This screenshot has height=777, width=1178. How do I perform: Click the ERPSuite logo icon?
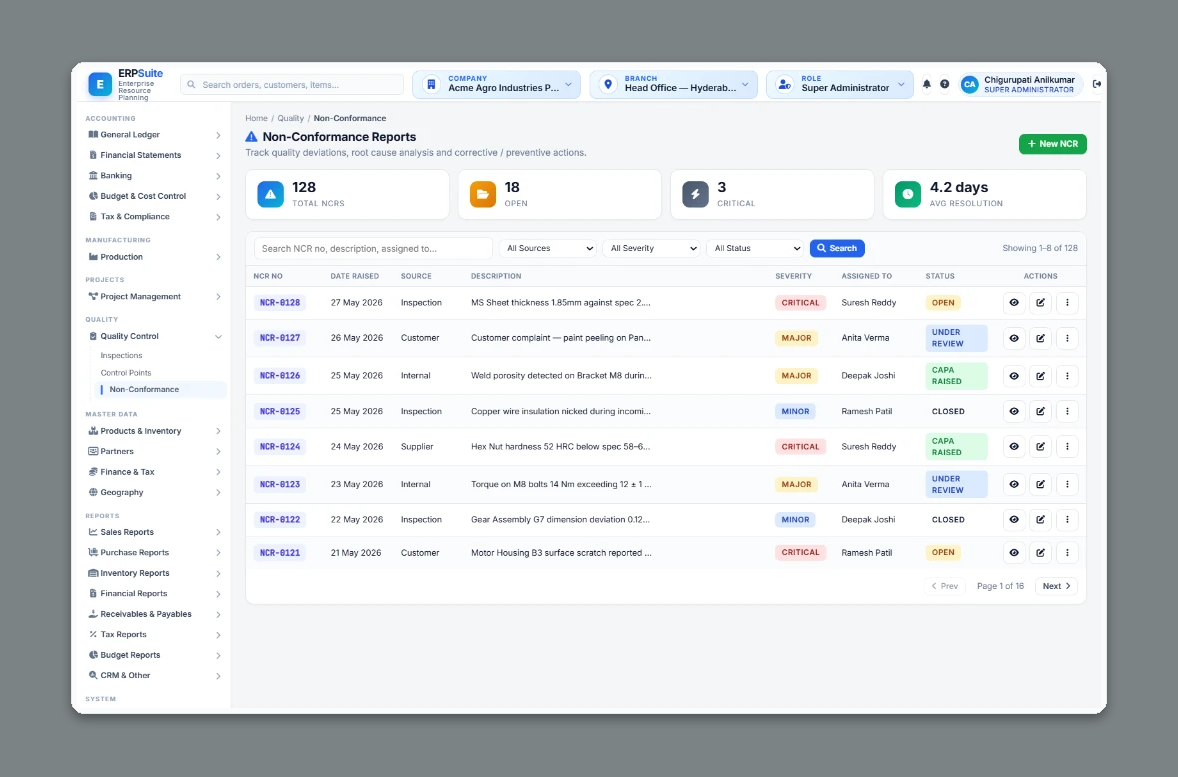tap(100, 84)
